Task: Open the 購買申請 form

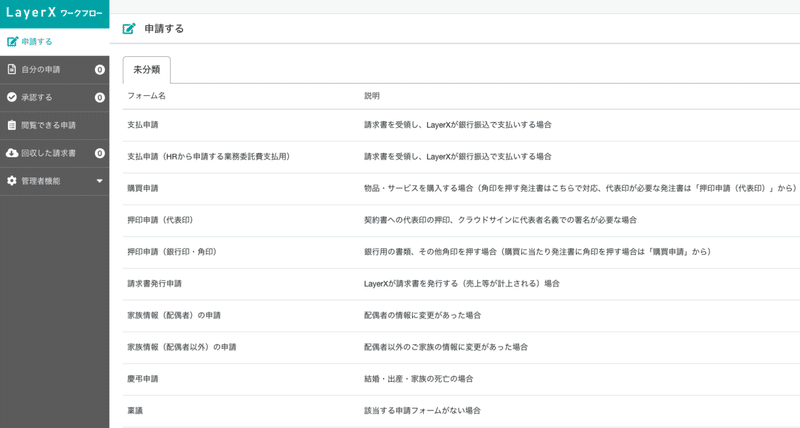Action: (143, 188)
